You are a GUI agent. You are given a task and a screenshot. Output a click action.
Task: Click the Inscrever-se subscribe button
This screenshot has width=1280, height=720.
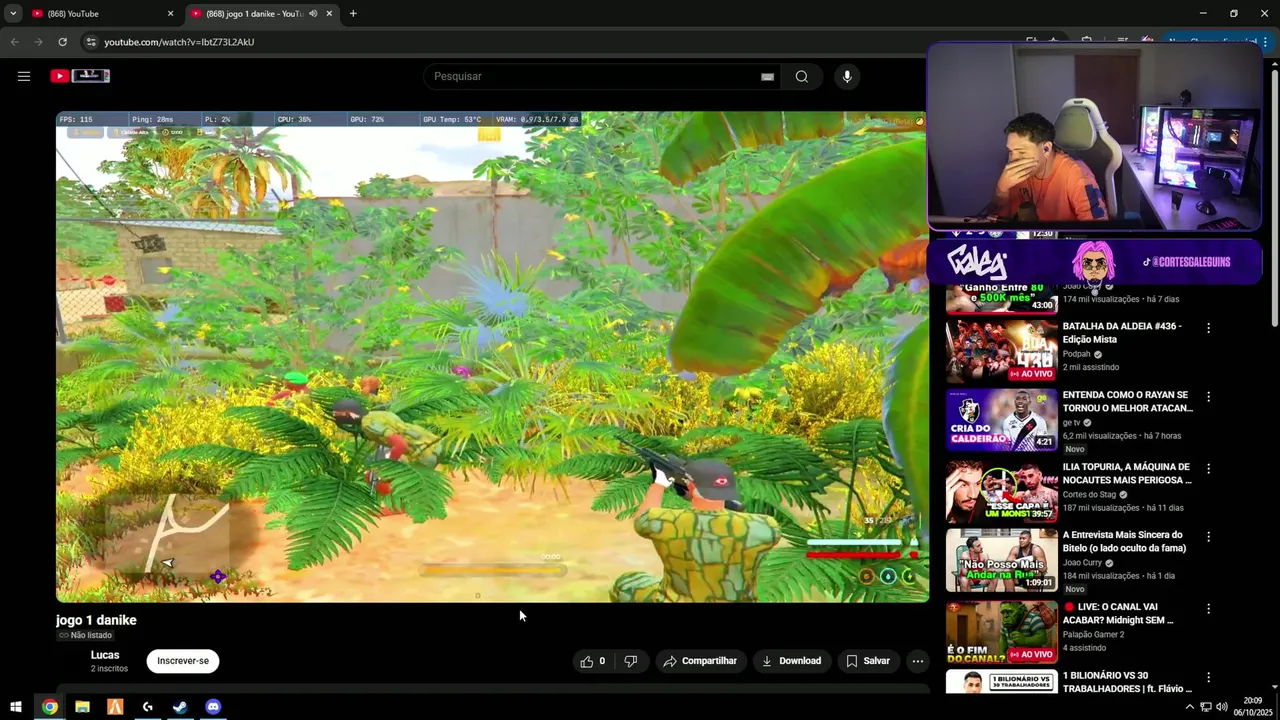pyautogui.click(x=183, y=661)
